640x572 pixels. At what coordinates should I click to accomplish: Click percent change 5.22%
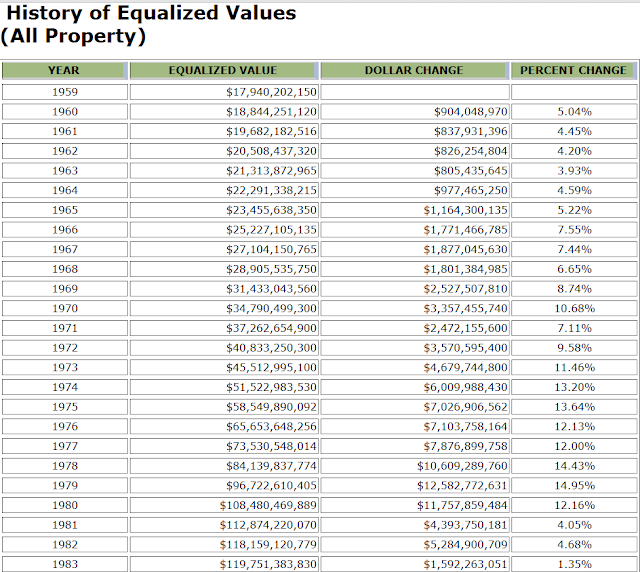point(574,210)
